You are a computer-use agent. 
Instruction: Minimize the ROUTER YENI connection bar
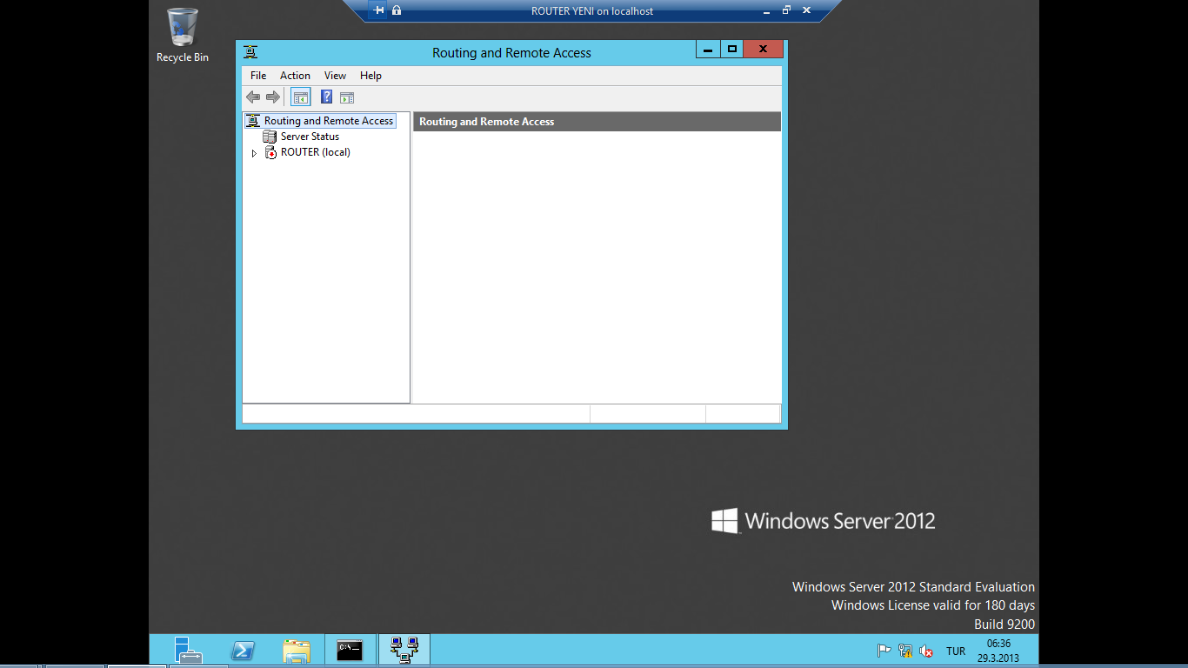[767, 11]
